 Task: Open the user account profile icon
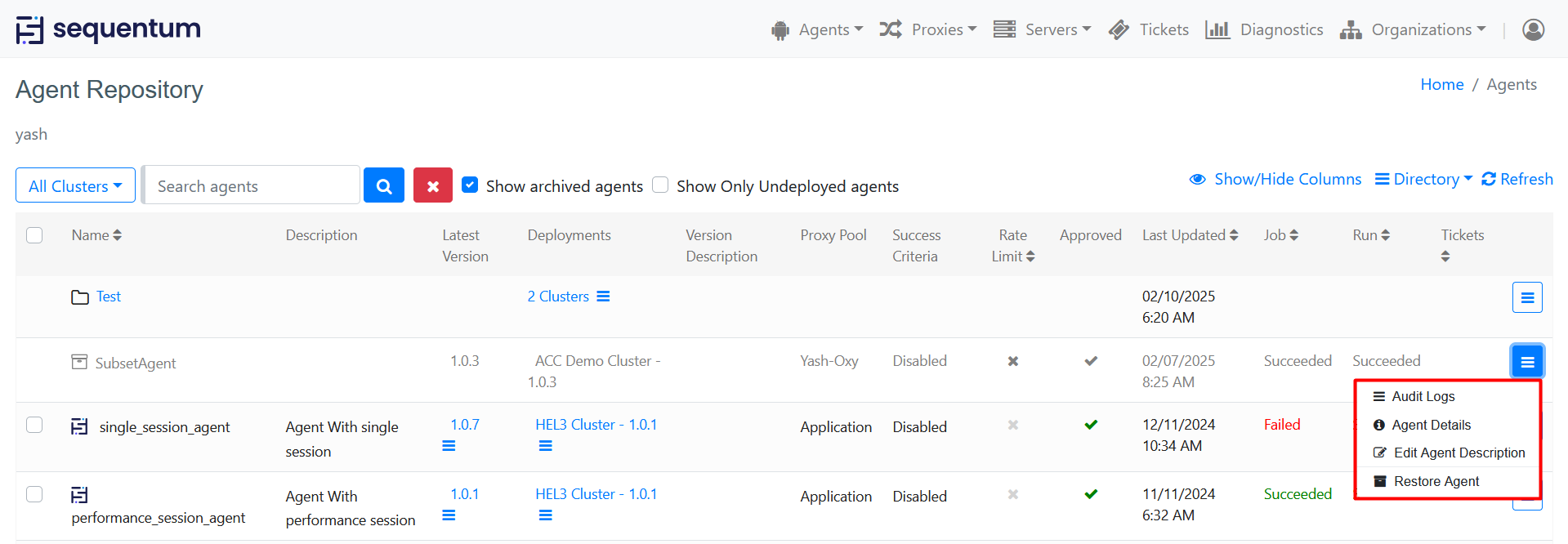pos(1533,29)
